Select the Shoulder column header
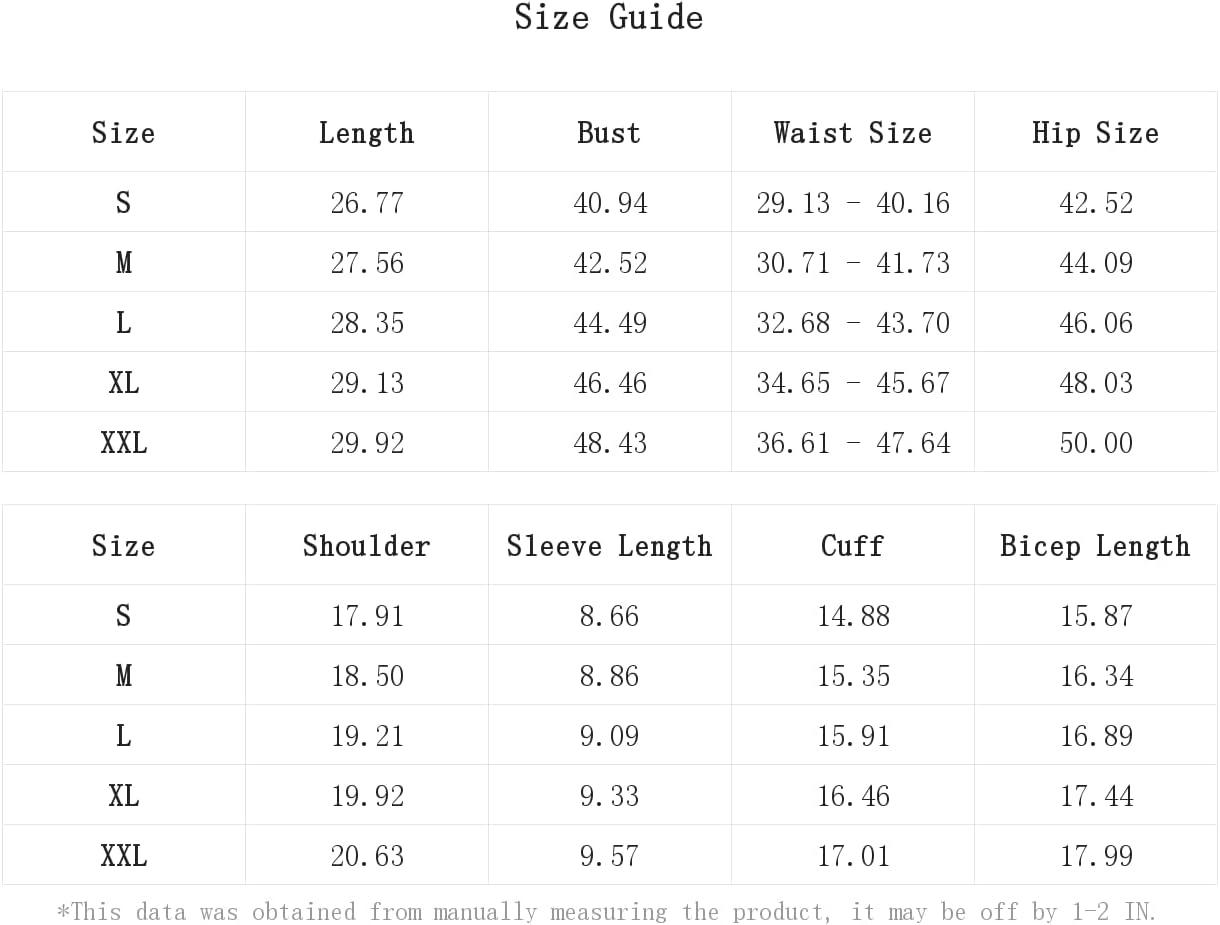Image resolution: width=1220 pixels, height=925 pixels. click(x=366, y=546)
